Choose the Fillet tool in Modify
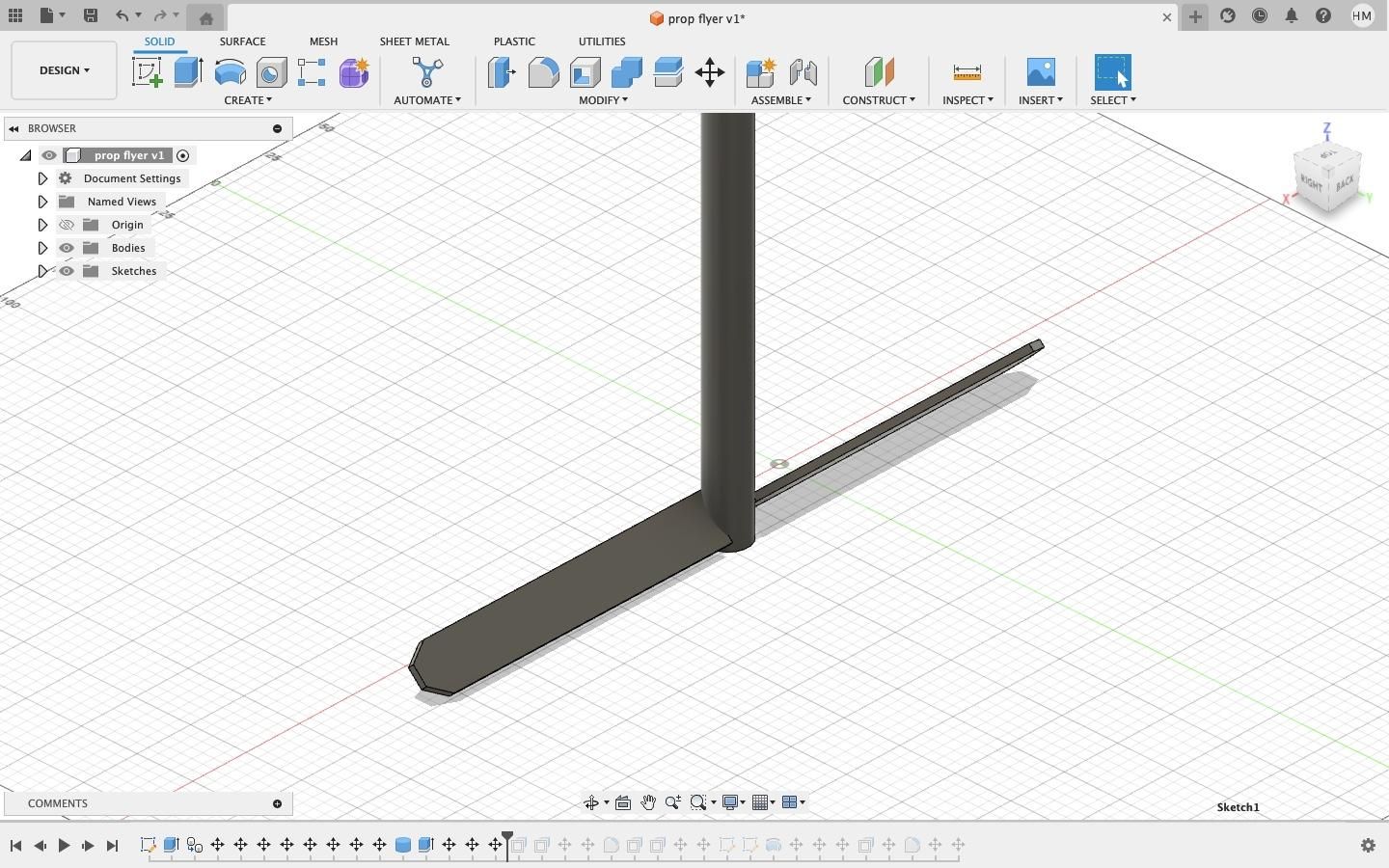Viewport: 1389px width, 868px height. [x=543, y=72]
